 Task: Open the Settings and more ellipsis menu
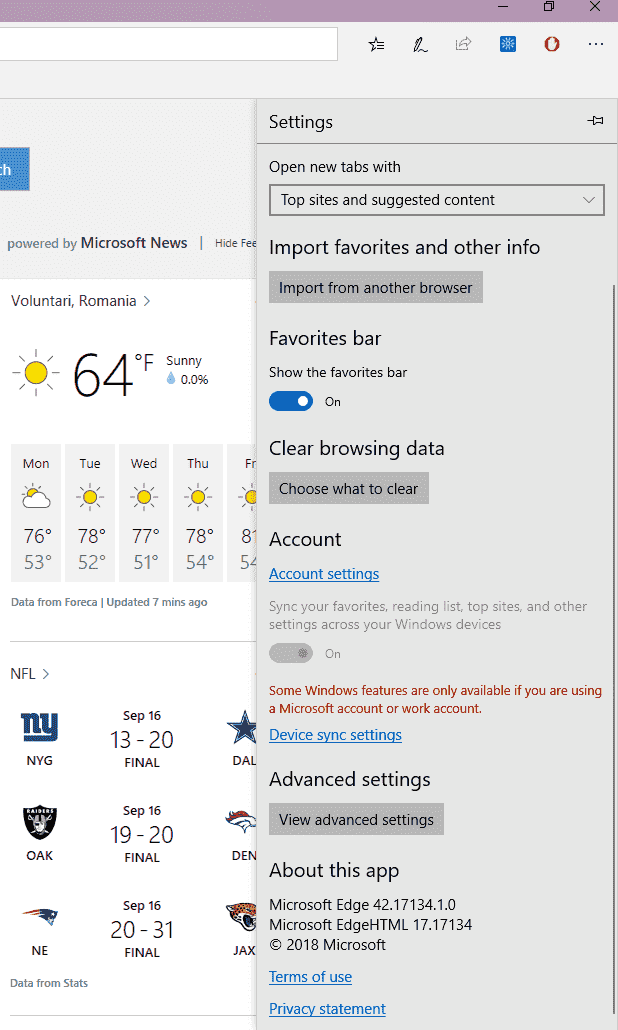[596, 44]
